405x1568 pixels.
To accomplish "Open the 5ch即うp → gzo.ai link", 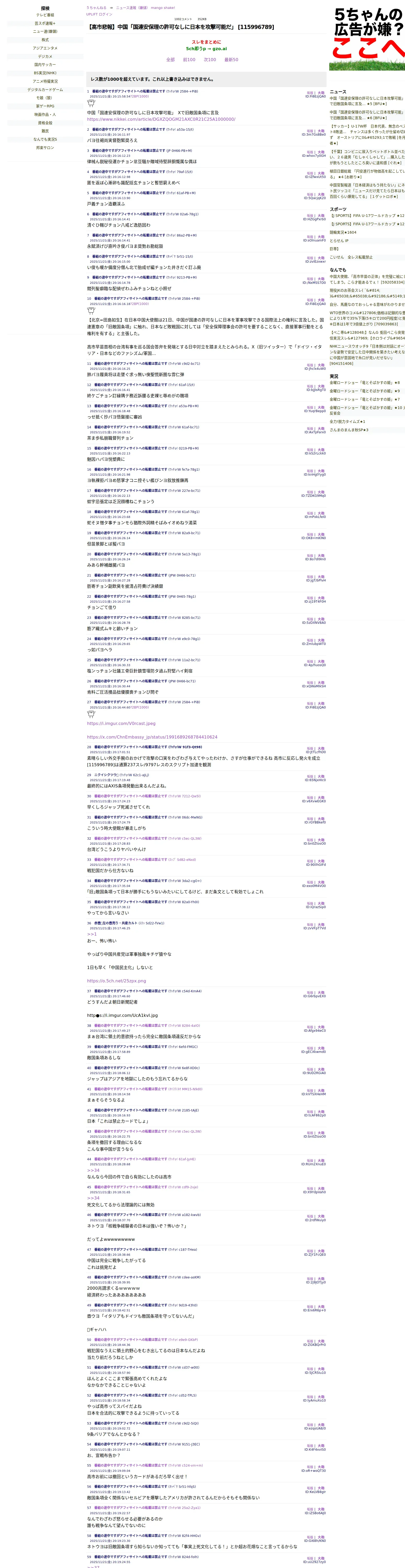I will click(x=206, y=49).
